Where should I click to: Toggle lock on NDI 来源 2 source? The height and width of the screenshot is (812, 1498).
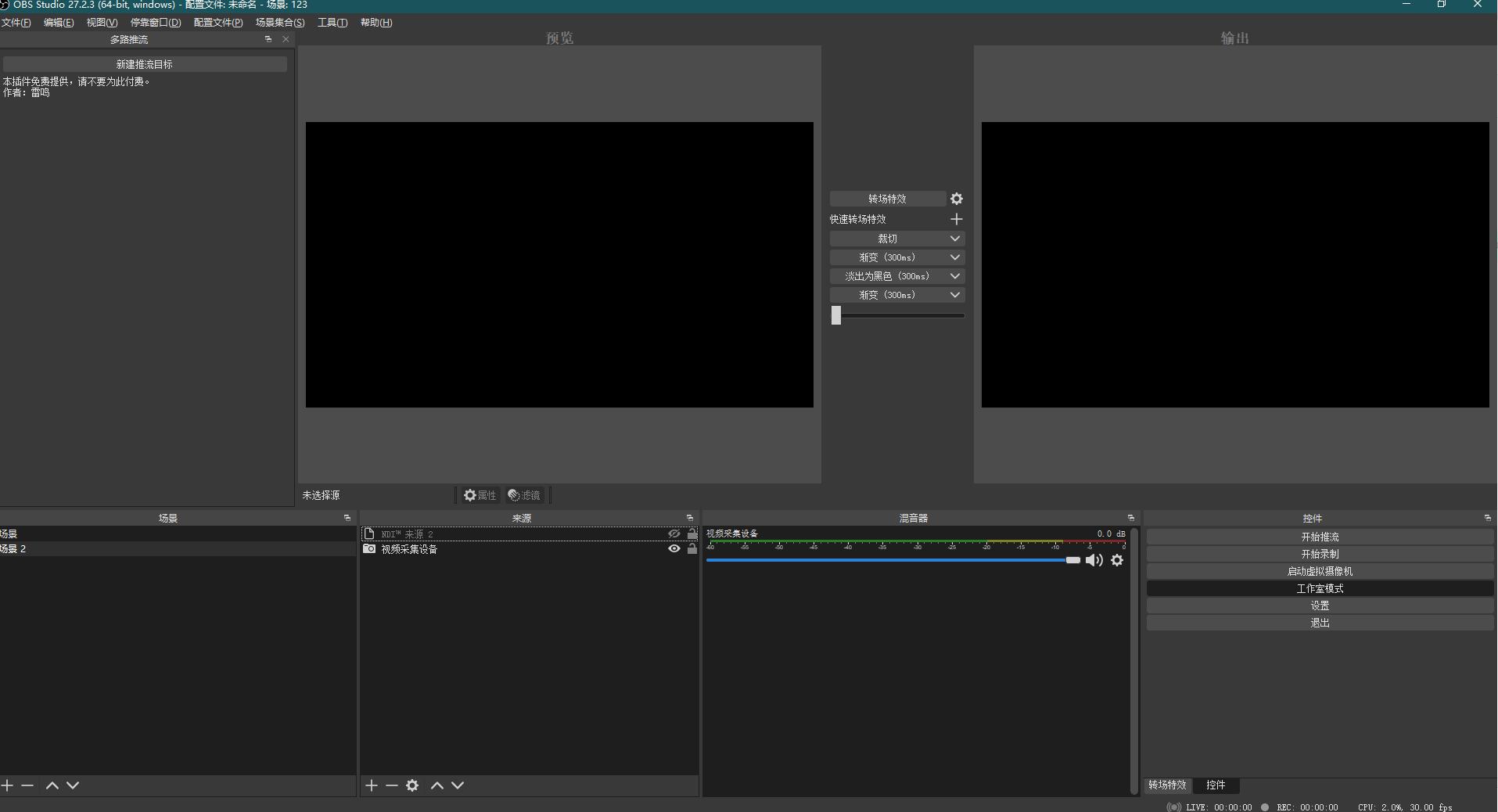click(x=692, y=534)
